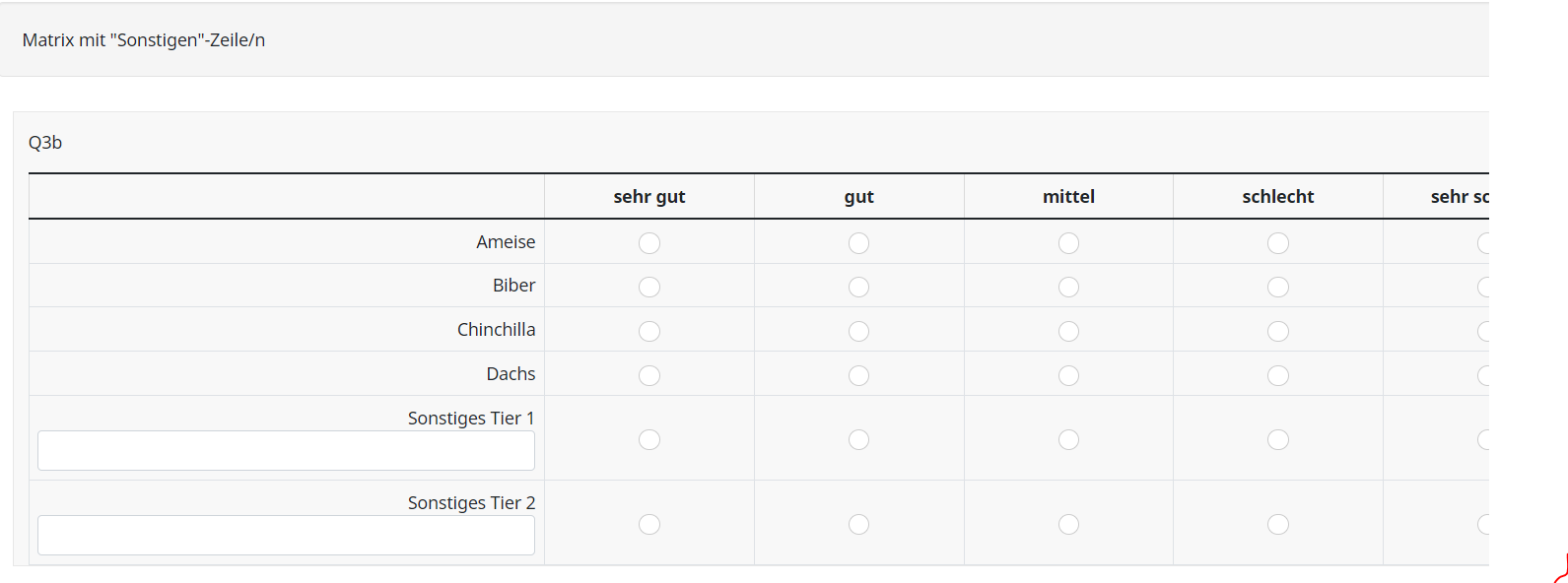This screenshot has height=583, width=1568.
Task: Click the Sonstiges Tier 1 text field
Action: click(x=286, y=450)
